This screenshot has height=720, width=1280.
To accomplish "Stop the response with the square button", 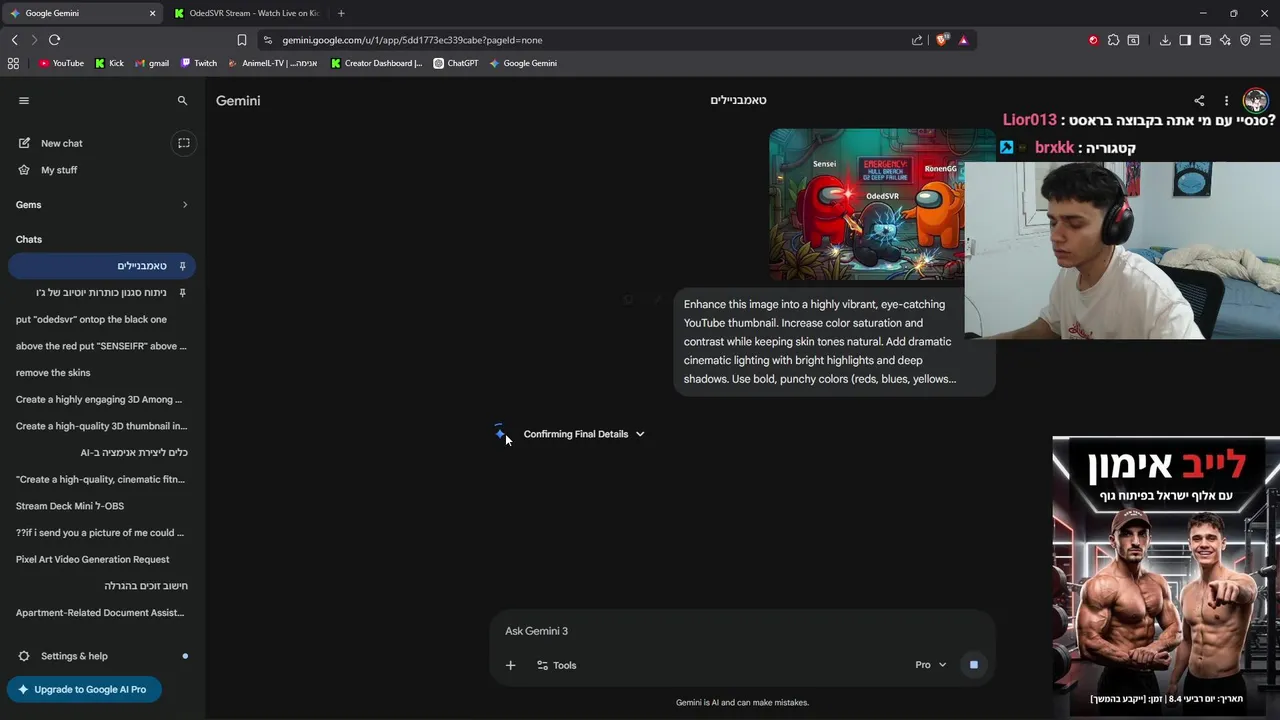I will click(x=973, y=665).
